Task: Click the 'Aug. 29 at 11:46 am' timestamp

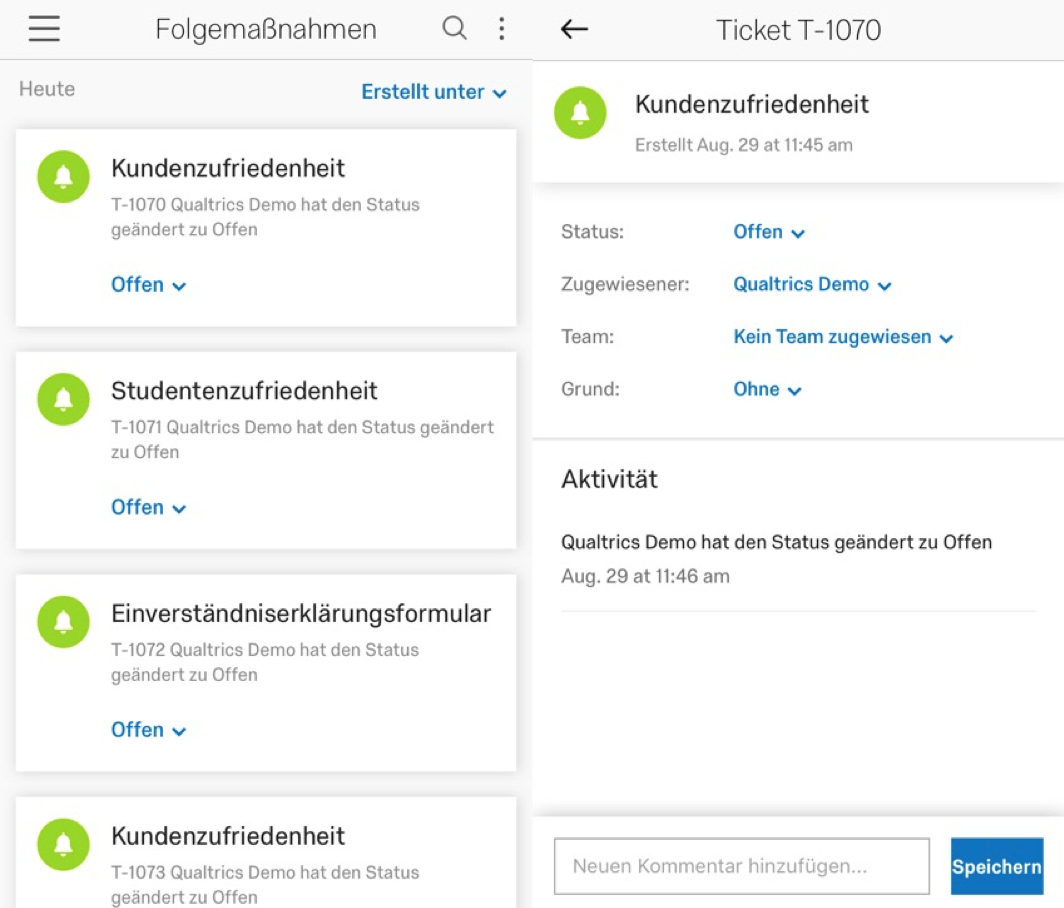Action: (645, 576)
